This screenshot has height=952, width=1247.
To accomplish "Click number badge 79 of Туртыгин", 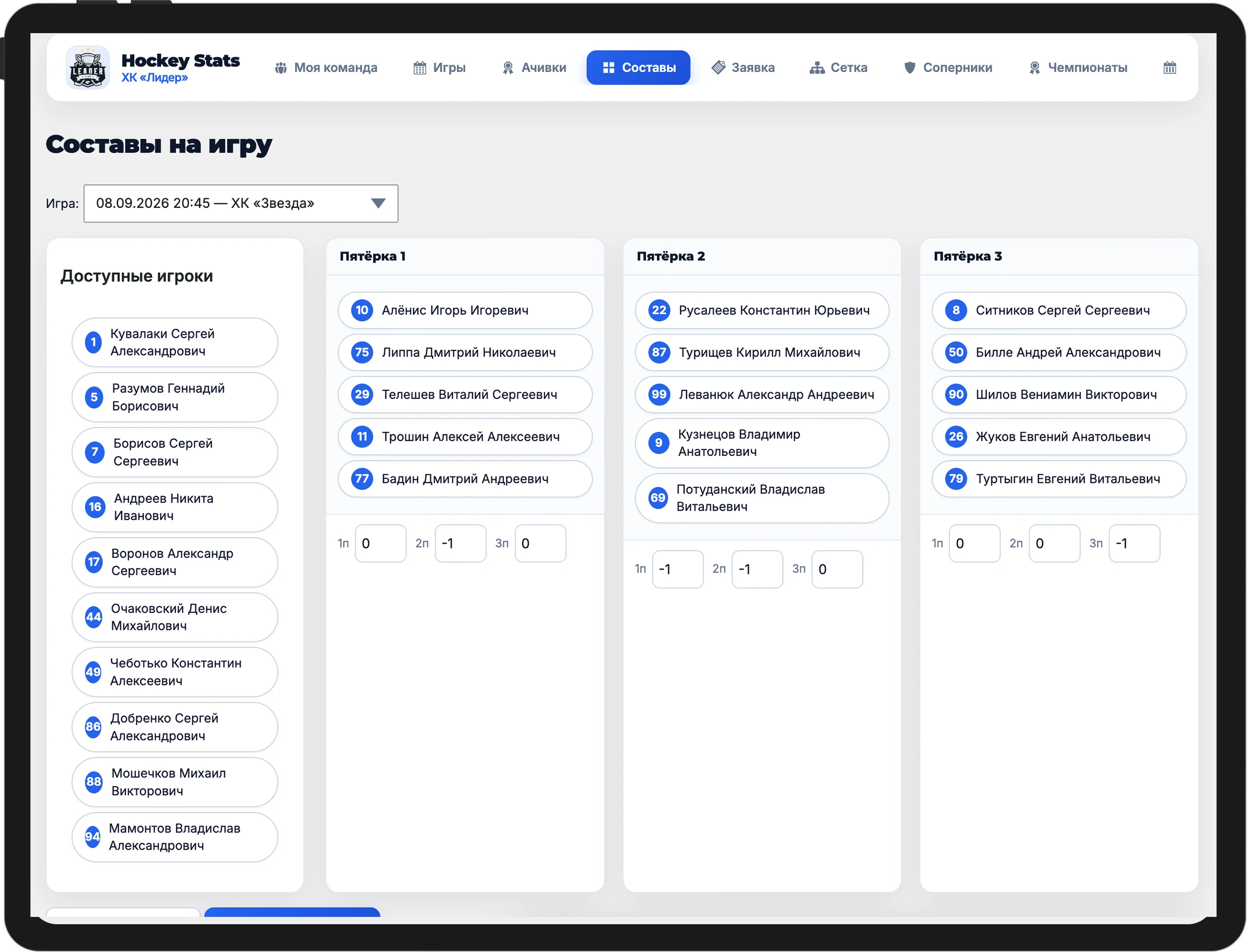I will [x=956, y=478].
